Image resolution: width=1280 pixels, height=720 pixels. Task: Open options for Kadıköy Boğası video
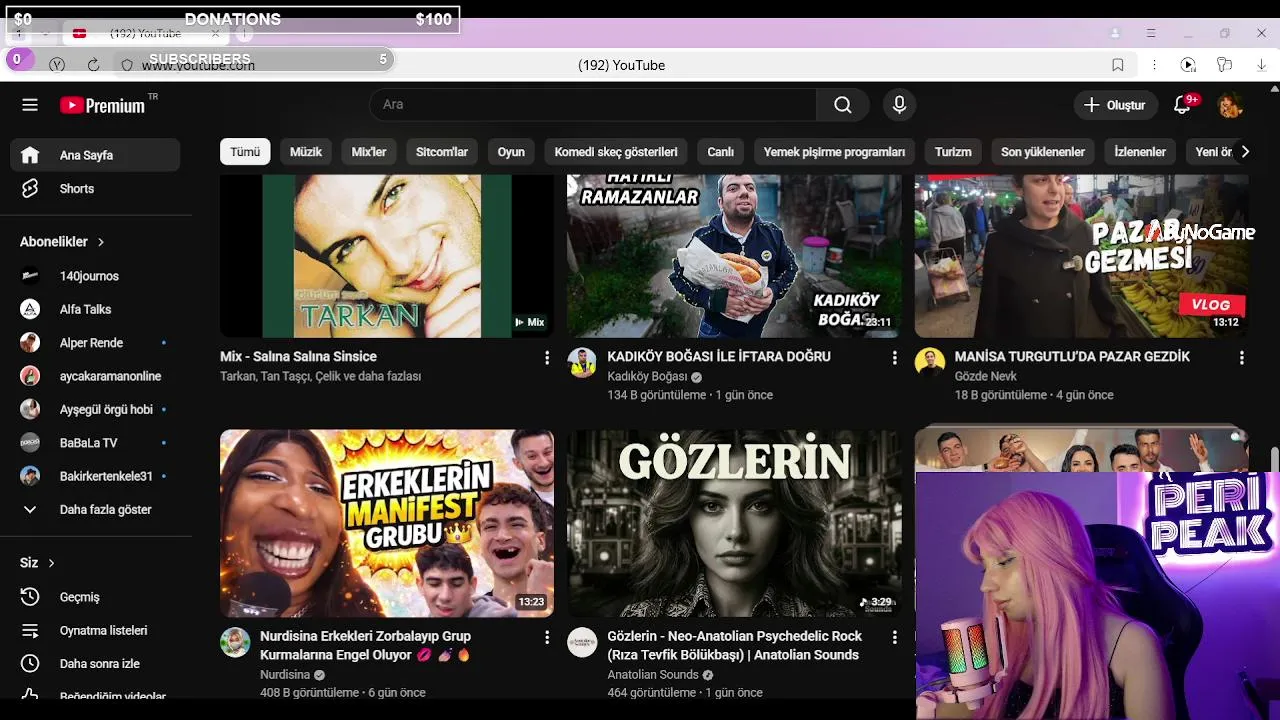pos(894,358)
